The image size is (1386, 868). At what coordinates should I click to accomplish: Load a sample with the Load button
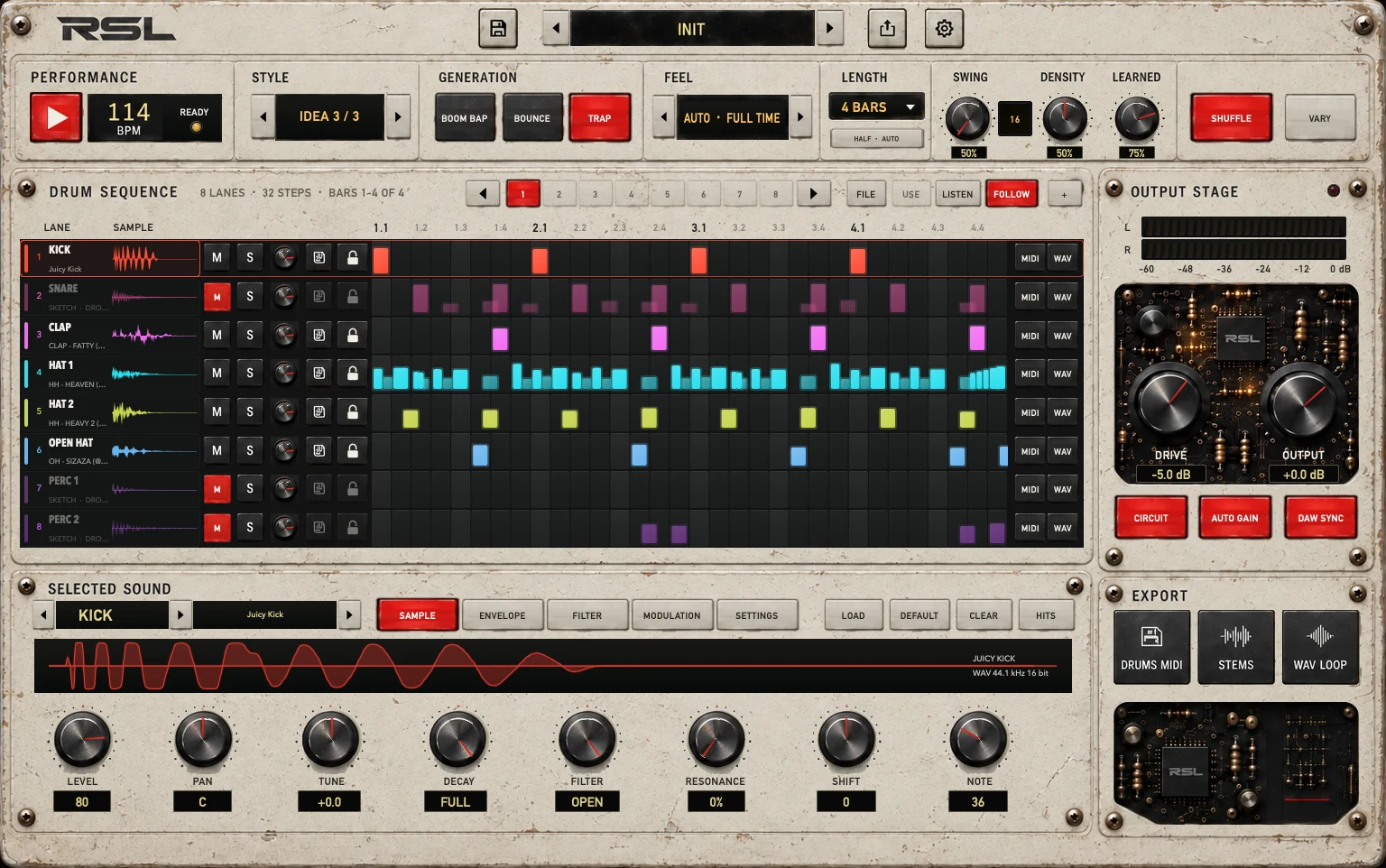[x=853, y=615]
